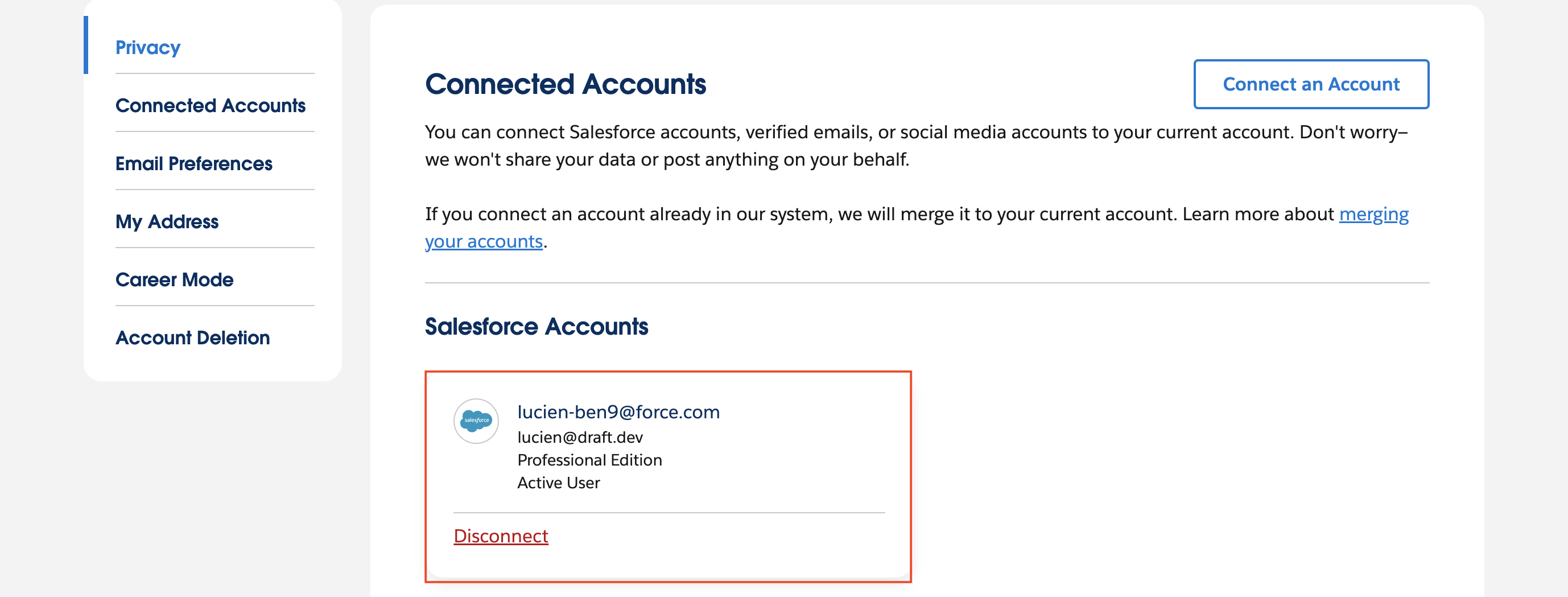Select Connected Accounts in sidebar
1568x597 pixels.
tap(210, 105)
